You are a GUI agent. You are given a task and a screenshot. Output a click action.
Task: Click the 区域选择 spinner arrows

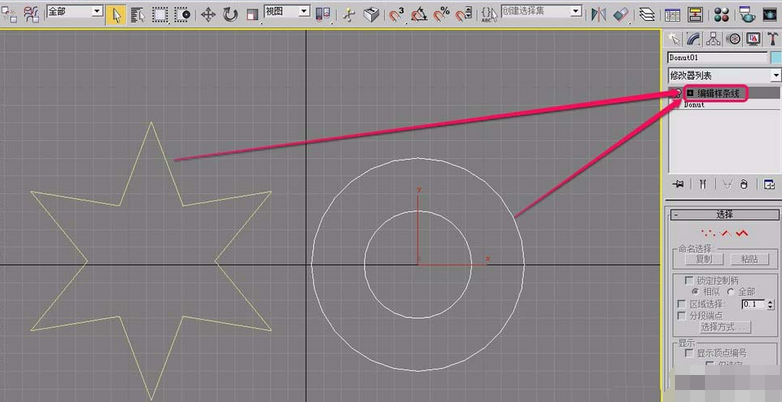770,304
